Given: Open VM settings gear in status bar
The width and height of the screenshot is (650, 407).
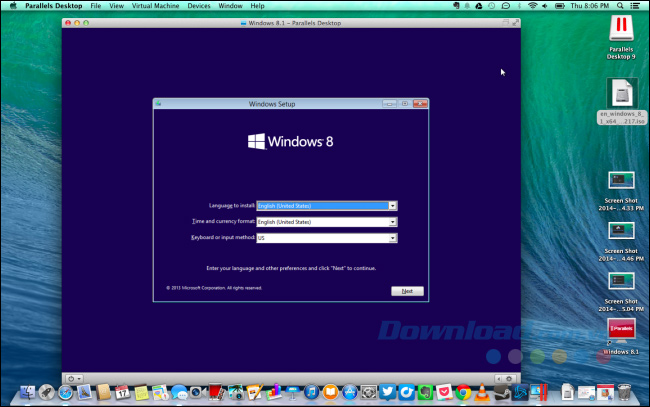Looking at the screenshot, I should pos(509,378).
